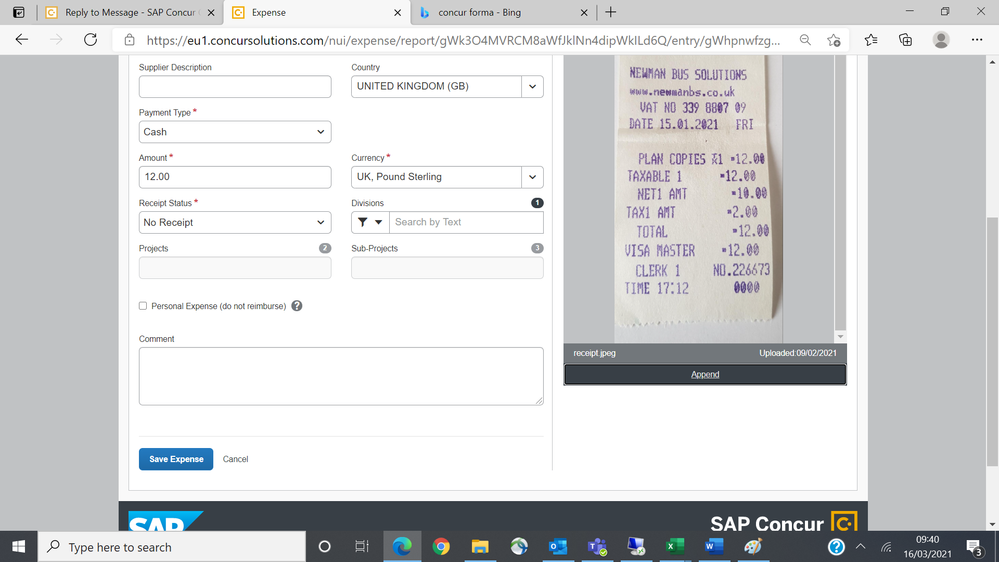999x562 pixels.
Task: Click the Sub-Projects badge numbered 3
Action: tap(537, 248)
